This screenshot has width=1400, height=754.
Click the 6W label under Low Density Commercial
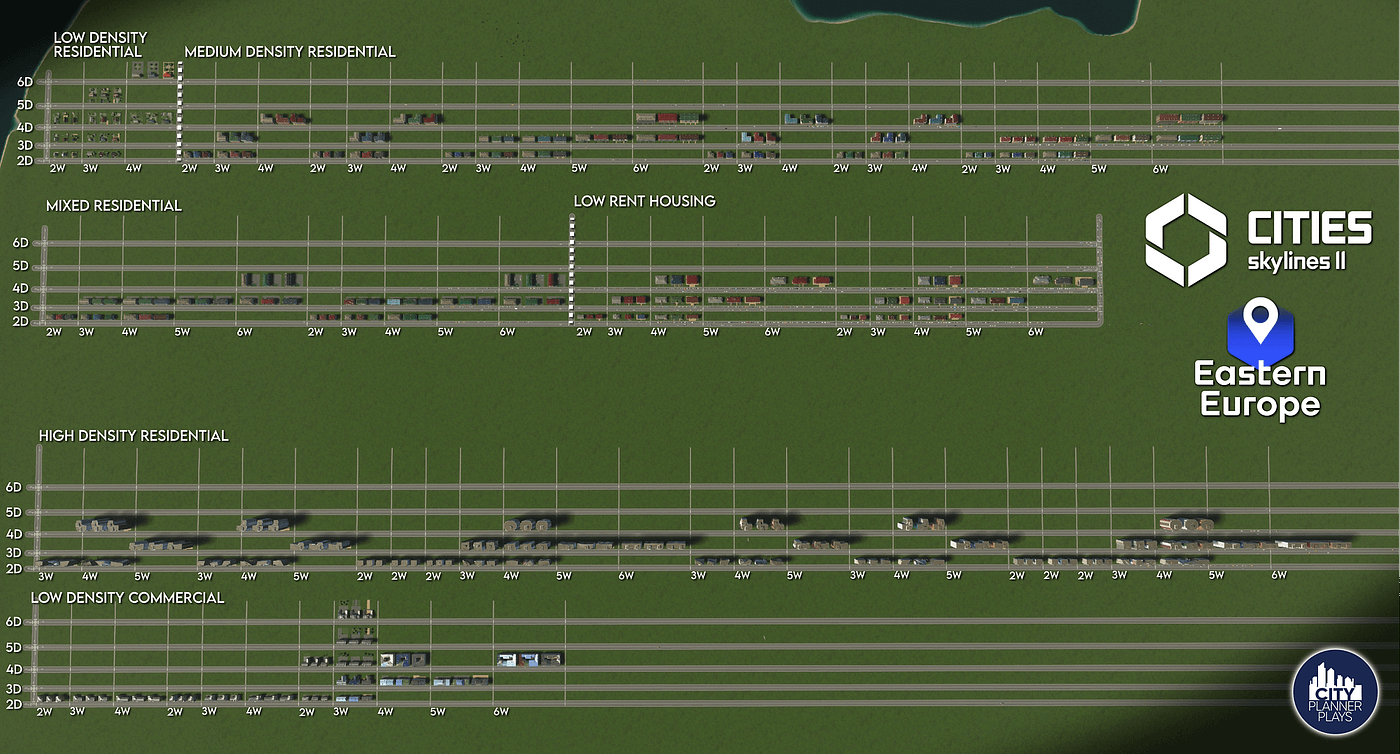[501, 712]
